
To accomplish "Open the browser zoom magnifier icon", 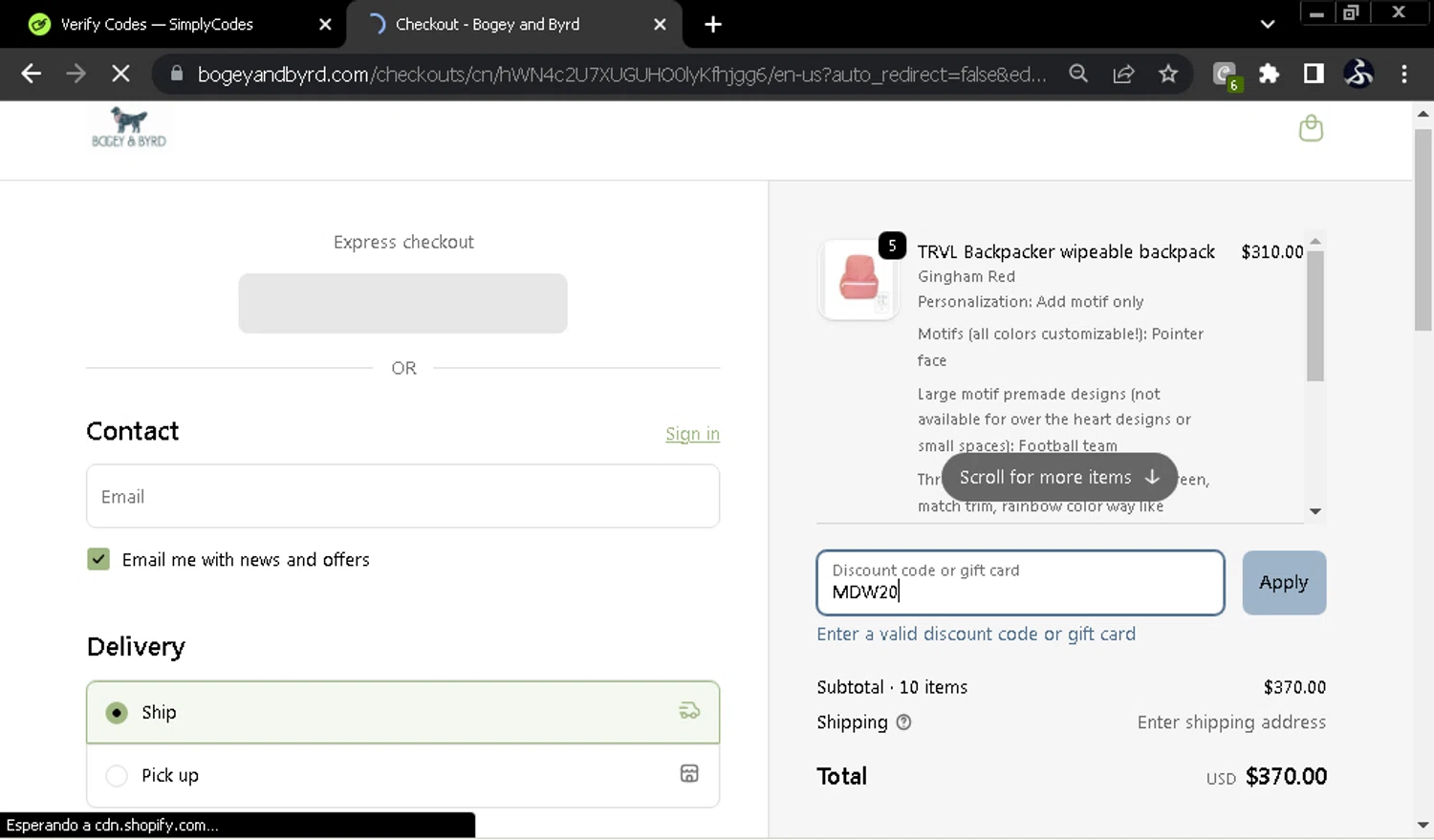I will (x=1078, y=74).
